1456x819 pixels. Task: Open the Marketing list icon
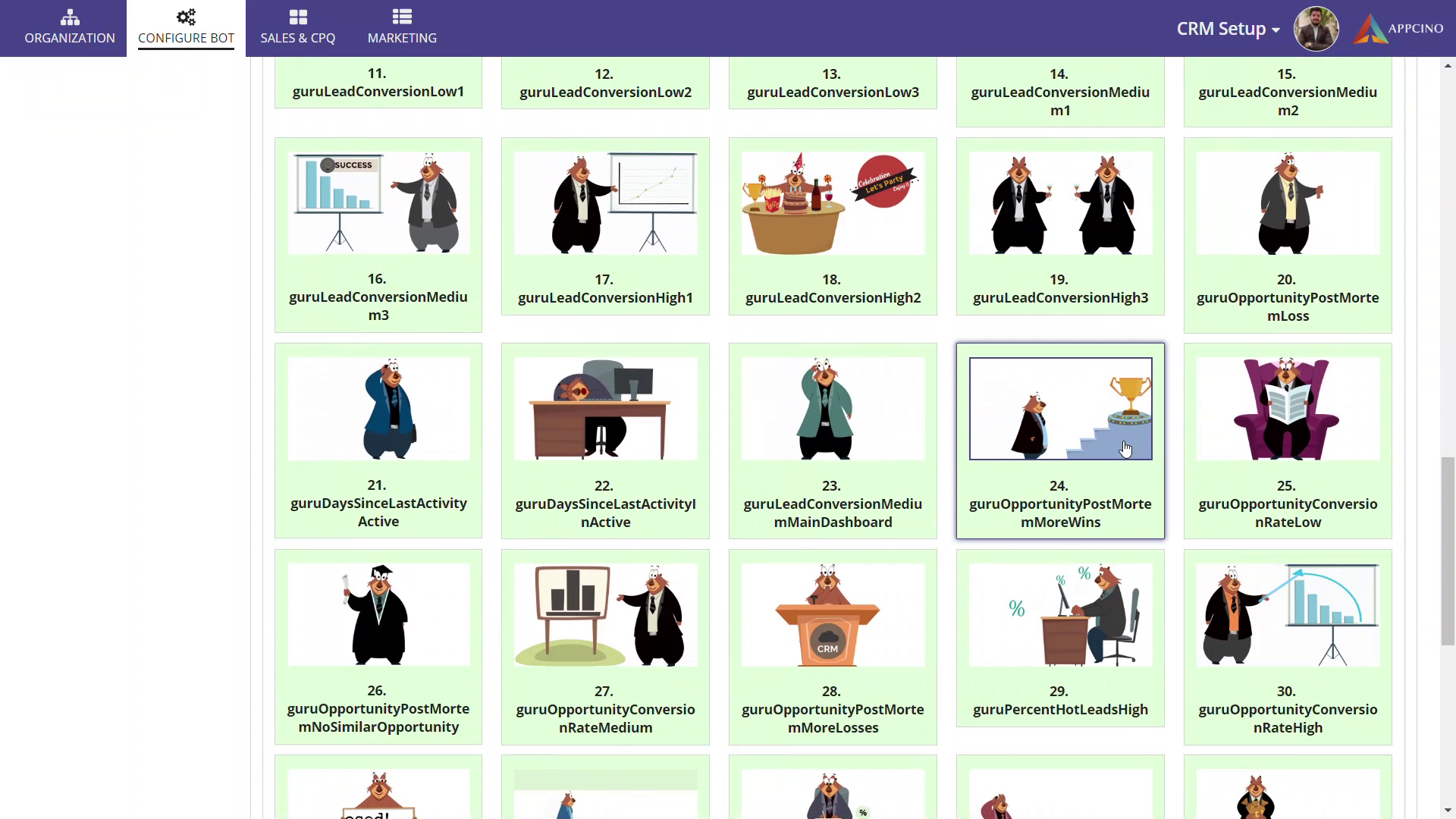[x=402, y=17]
